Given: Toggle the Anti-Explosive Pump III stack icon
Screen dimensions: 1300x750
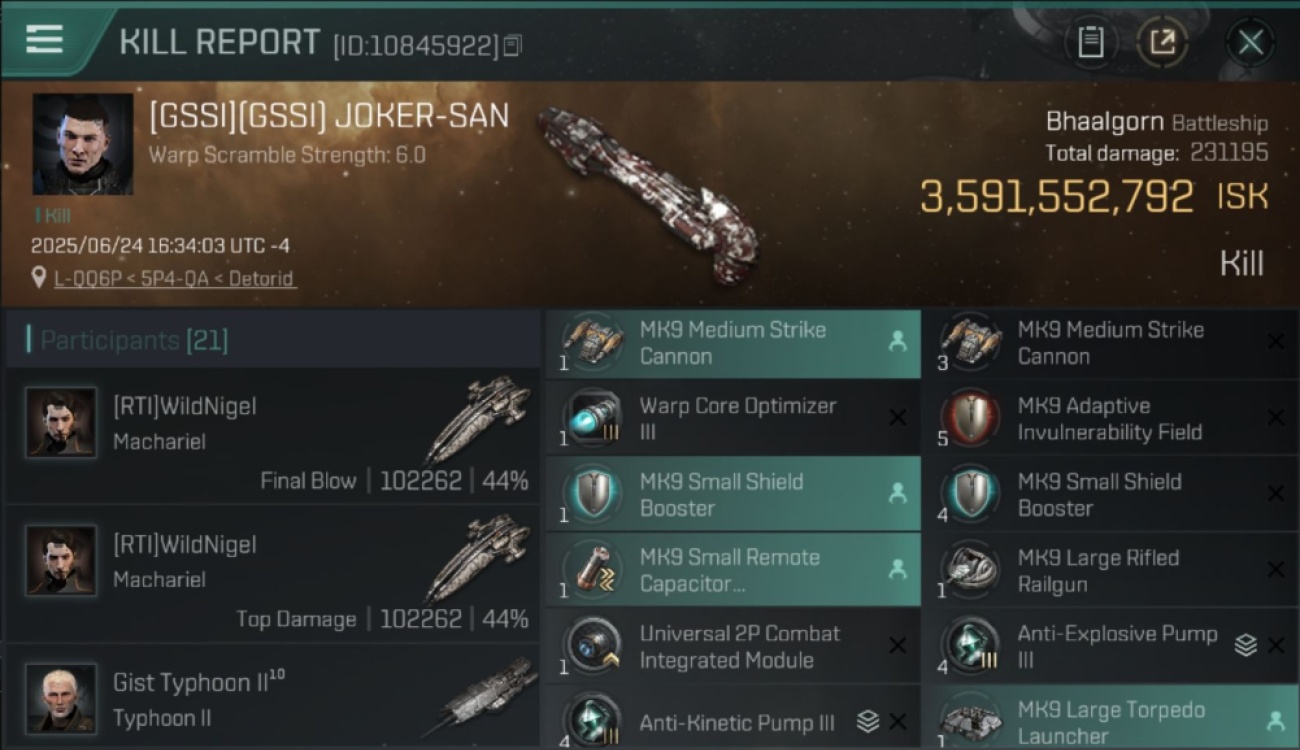Looking at the screenshot, I should point(1245,645).
